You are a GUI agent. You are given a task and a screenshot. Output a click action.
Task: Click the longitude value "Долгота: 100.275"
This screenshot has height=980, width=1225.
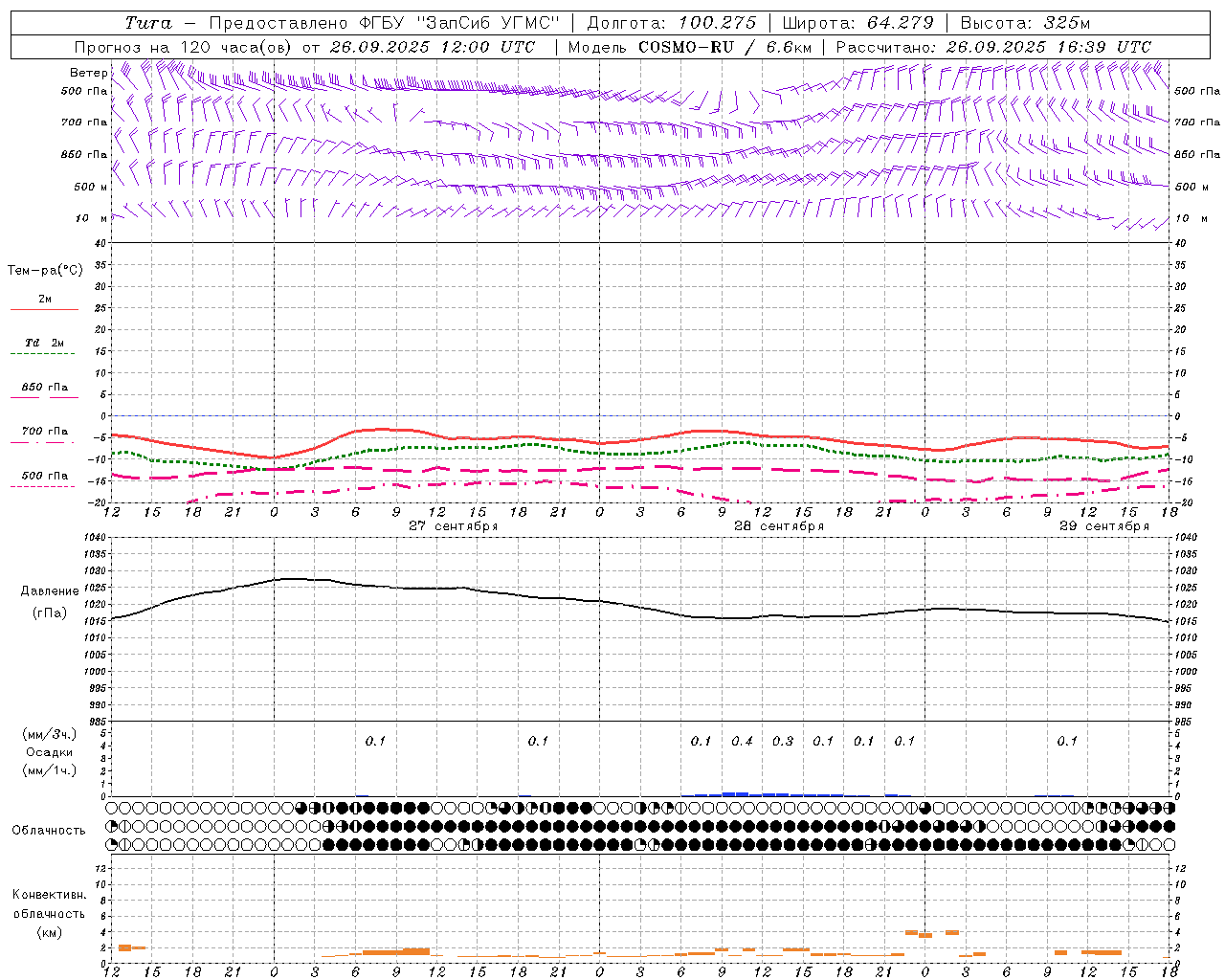(x=672, y=23)
